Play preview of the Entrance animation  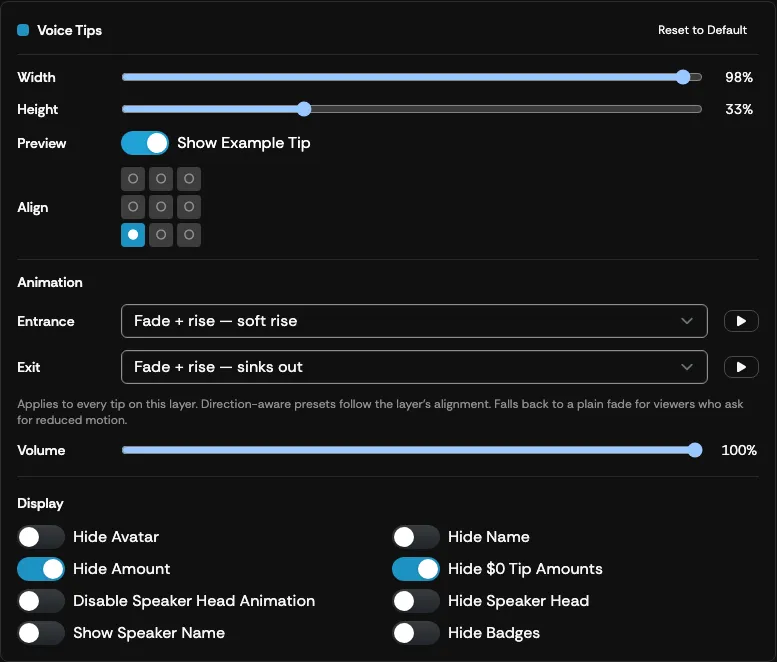click(x=741, y=321)
